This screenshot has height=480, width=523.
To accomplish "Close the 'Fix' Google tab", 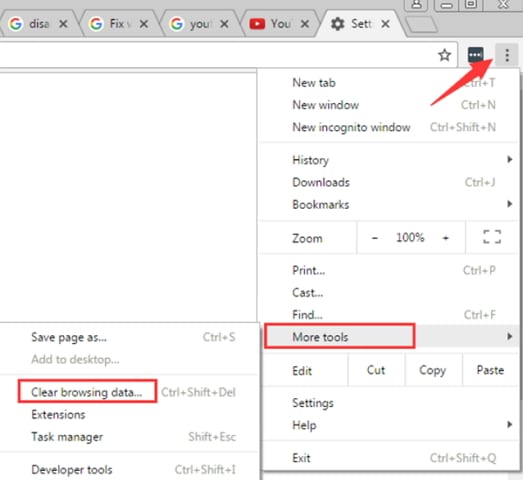I will (x=144, y=24).
